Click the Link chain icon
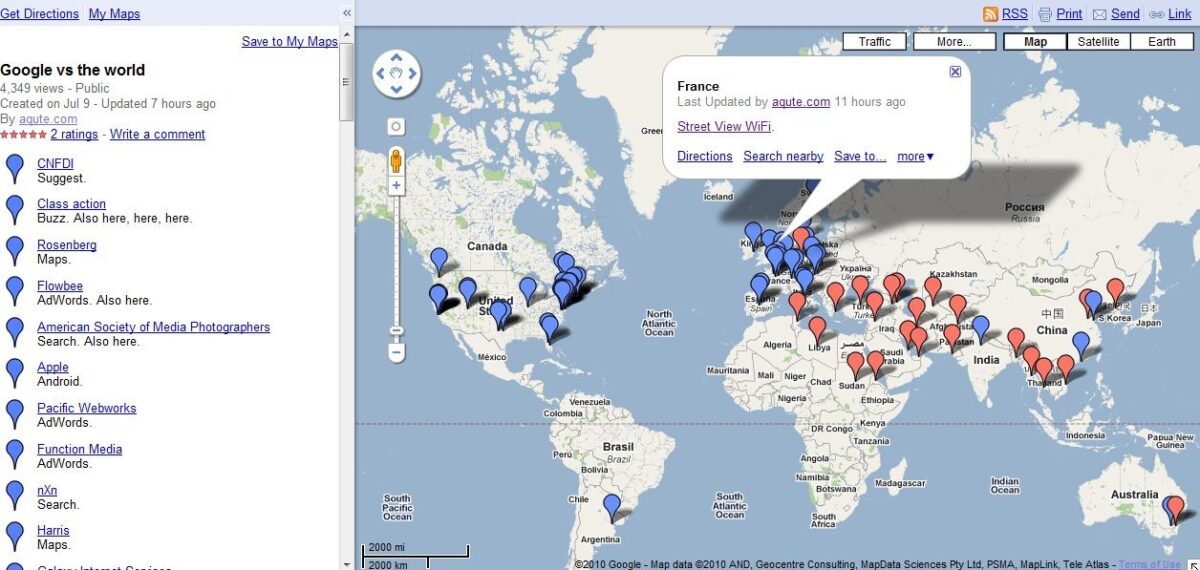The image size is (1200, 570). pos(1156,14)
